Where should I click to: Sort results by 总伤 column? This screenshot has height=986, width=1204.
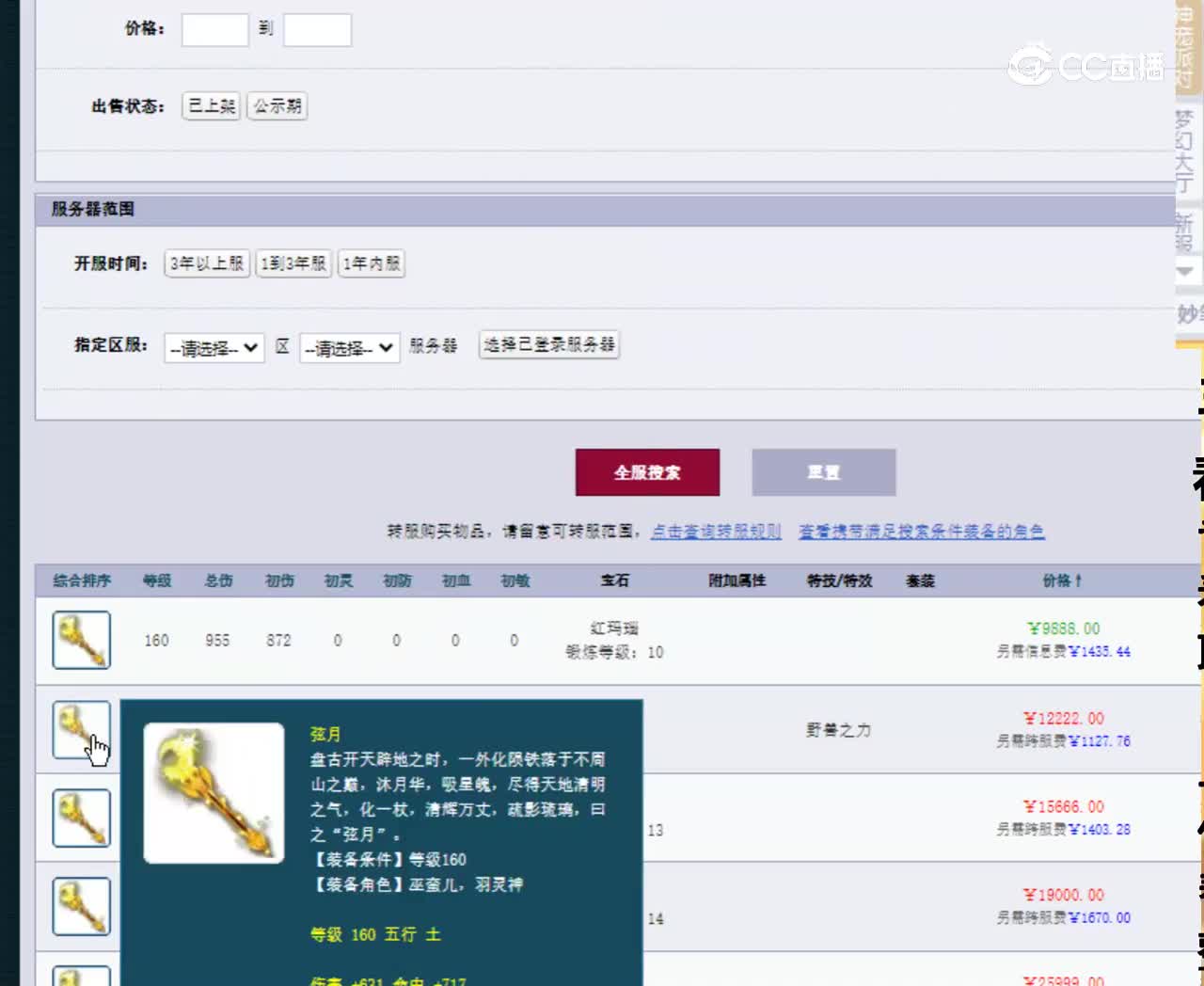pyautogui.click(x=218, y=580)
